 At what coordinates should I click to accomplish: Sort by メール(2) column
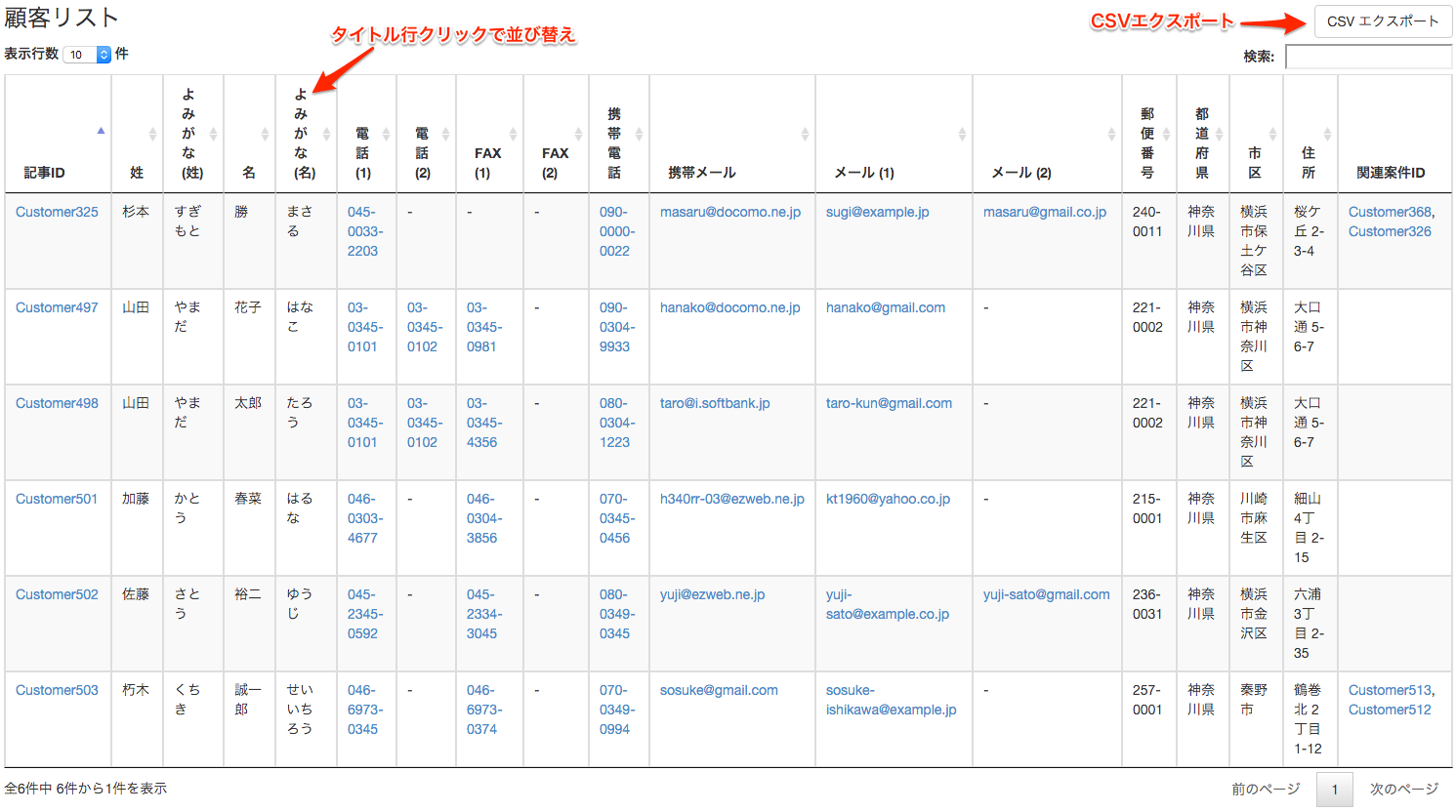point(1111,134)
